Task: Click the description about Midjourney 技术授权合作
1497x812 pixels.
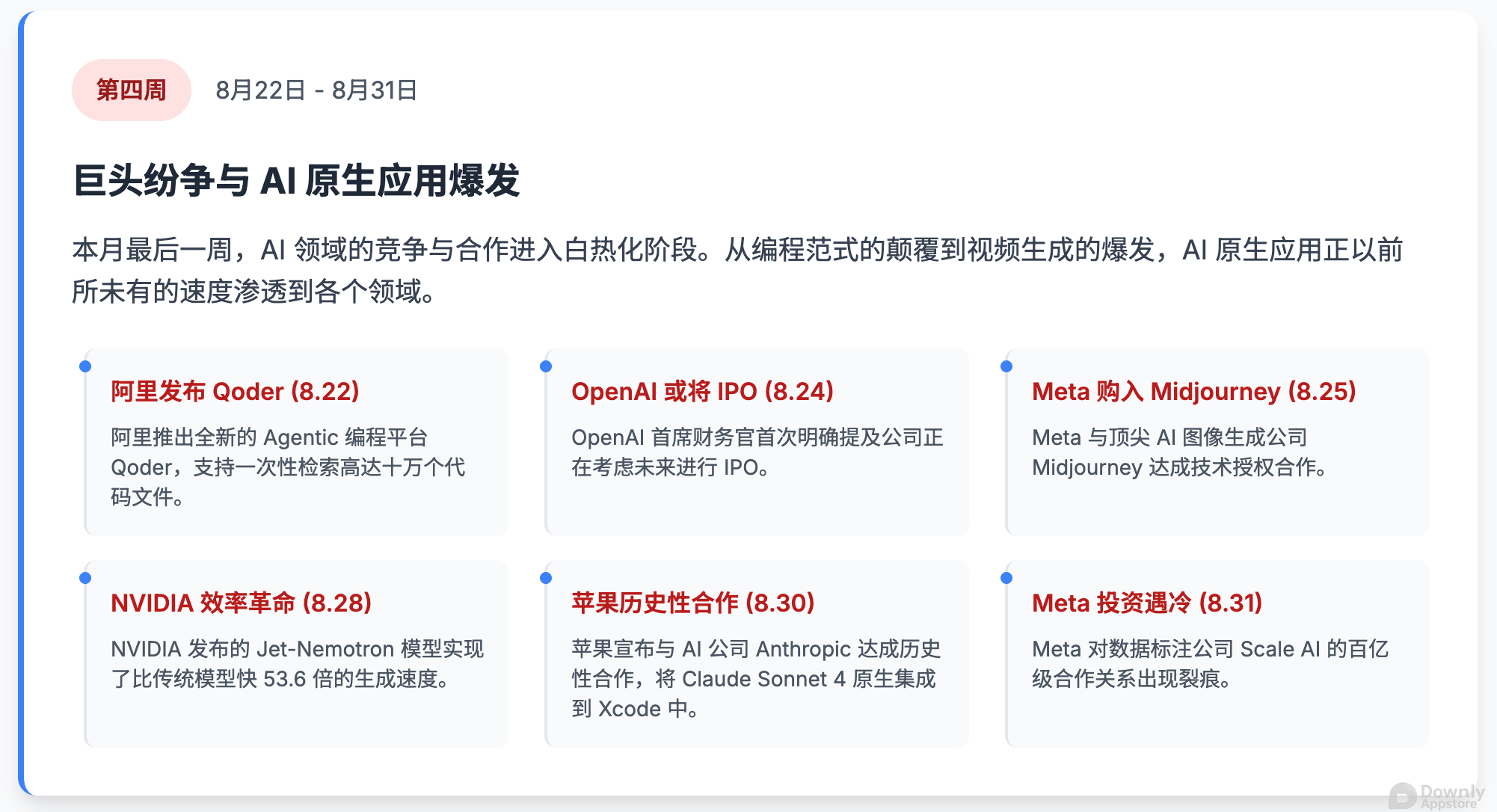Action: (1180, 452)
